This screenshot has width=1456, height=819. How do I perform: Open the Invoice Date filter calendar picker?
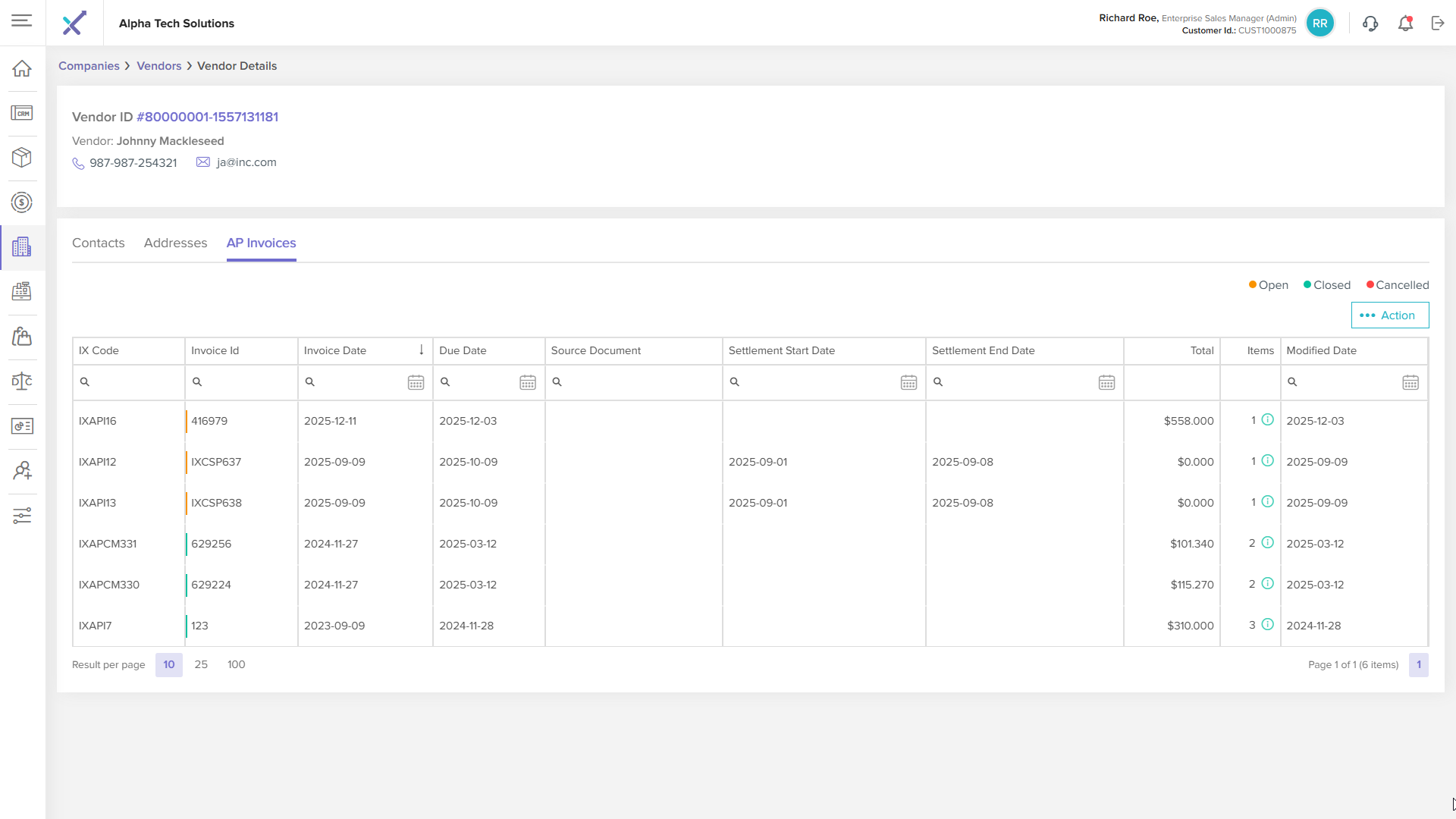[416, 383]
